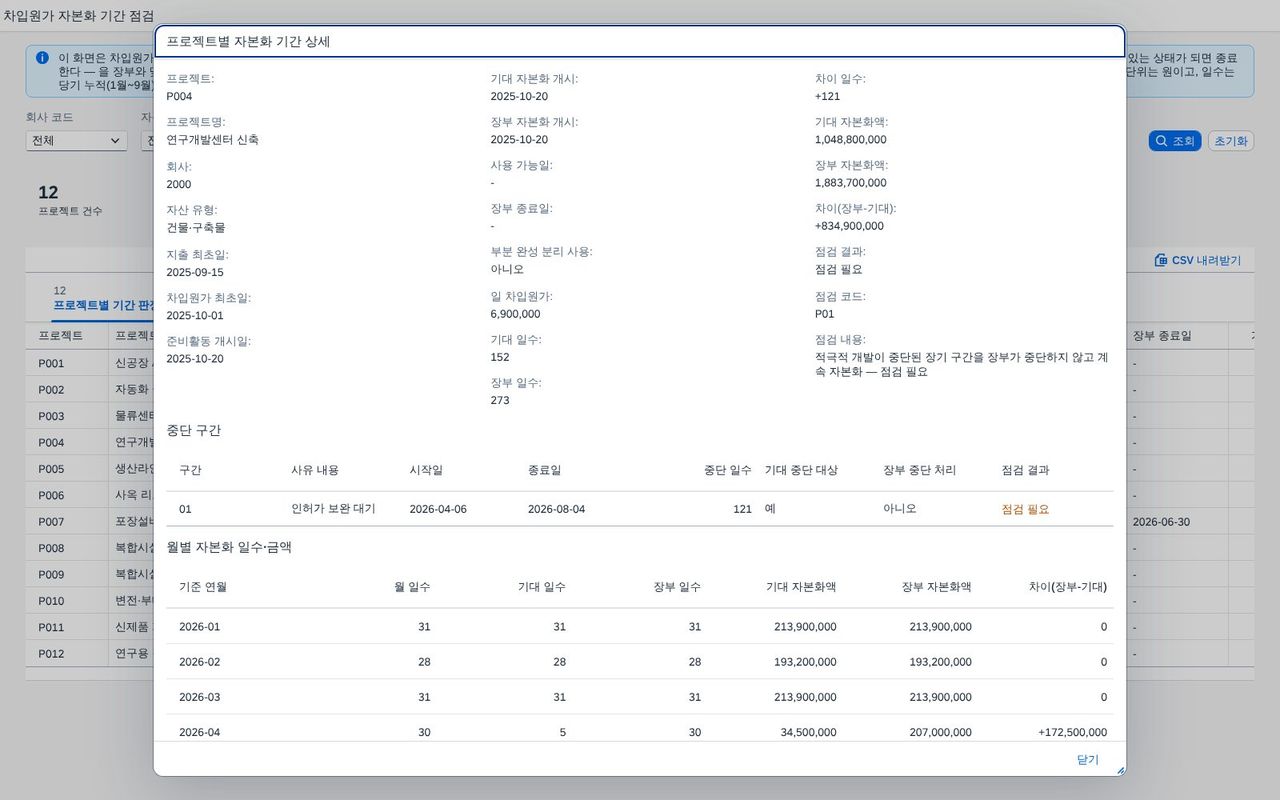Click the 2026-03 row in monthly table
The image size is (1280, 800).
(640, 697)
